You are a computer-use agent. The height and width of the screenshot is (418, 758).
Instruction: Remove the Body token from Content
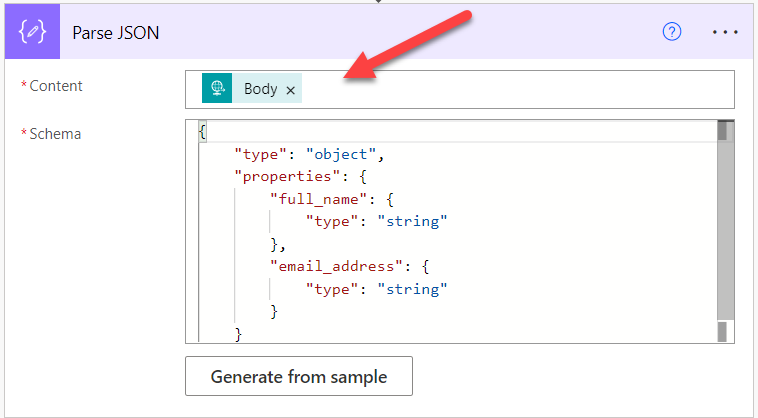291,90
